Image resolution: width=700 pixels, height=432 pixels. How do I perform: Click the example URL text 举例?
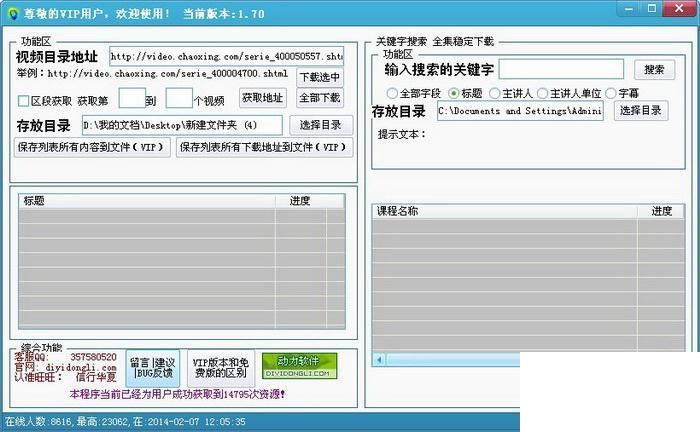coord(153,73)
